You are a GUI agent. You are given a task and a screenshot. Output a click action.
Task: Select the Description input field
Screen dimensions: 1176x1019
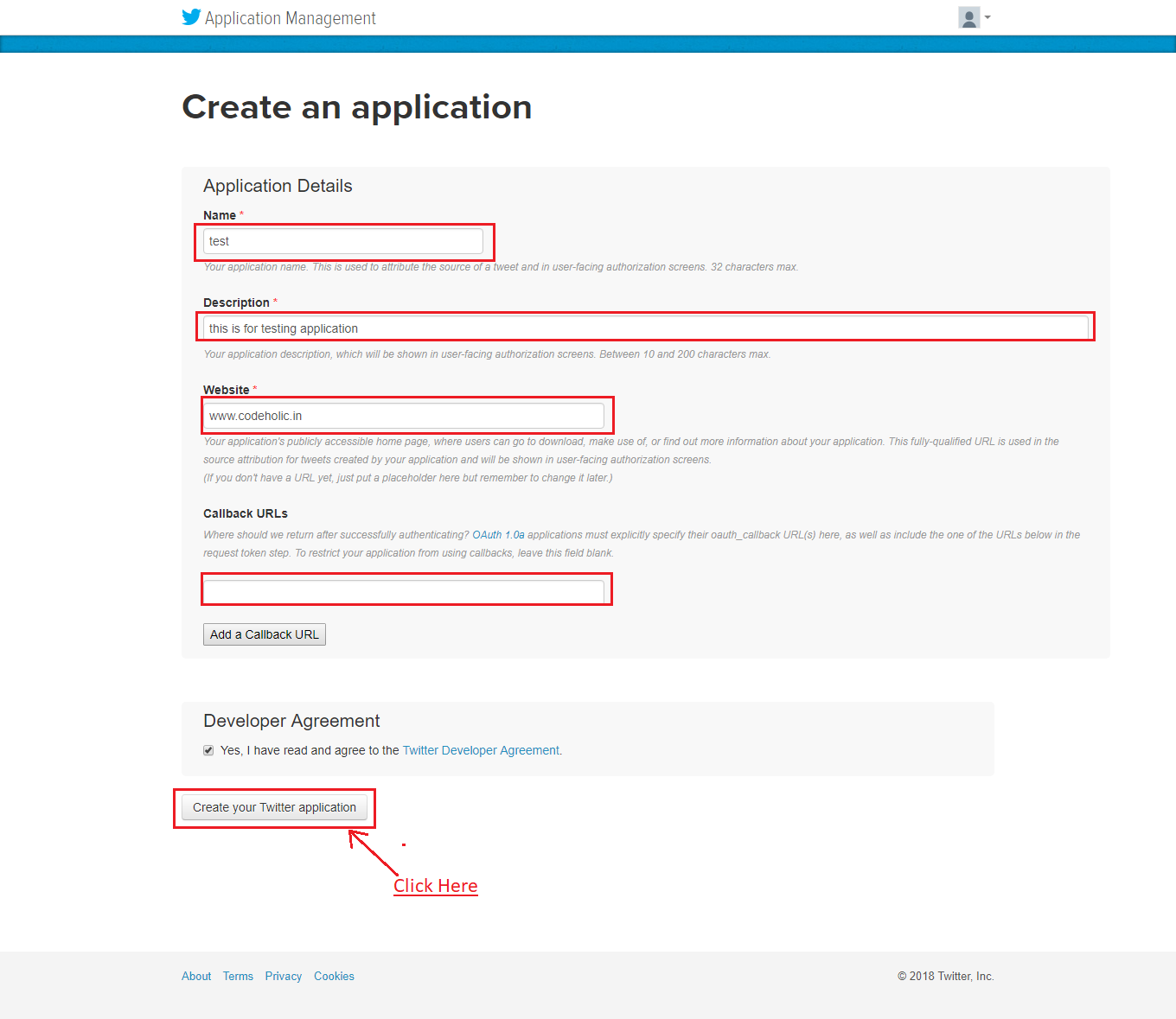click(x=646, y=328)
